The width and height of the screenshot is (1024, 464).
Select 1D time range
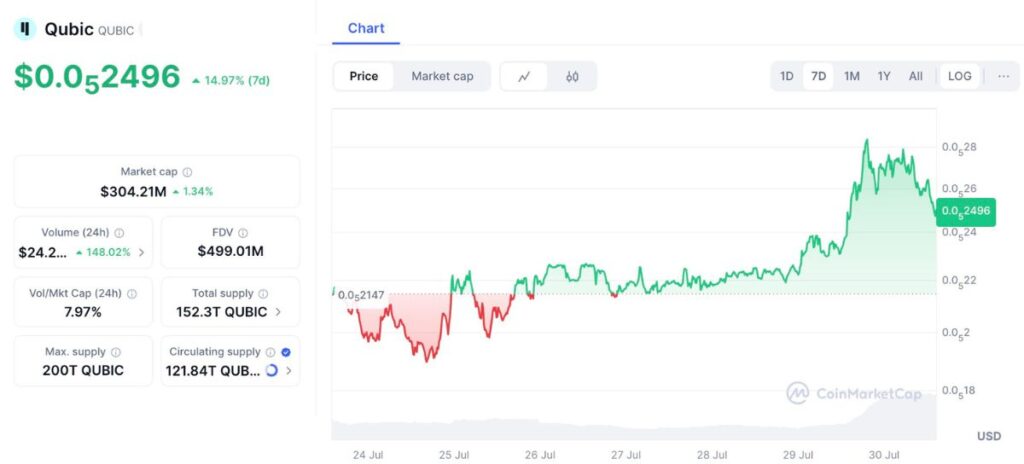pyautogui.click(x=787, y=76)
